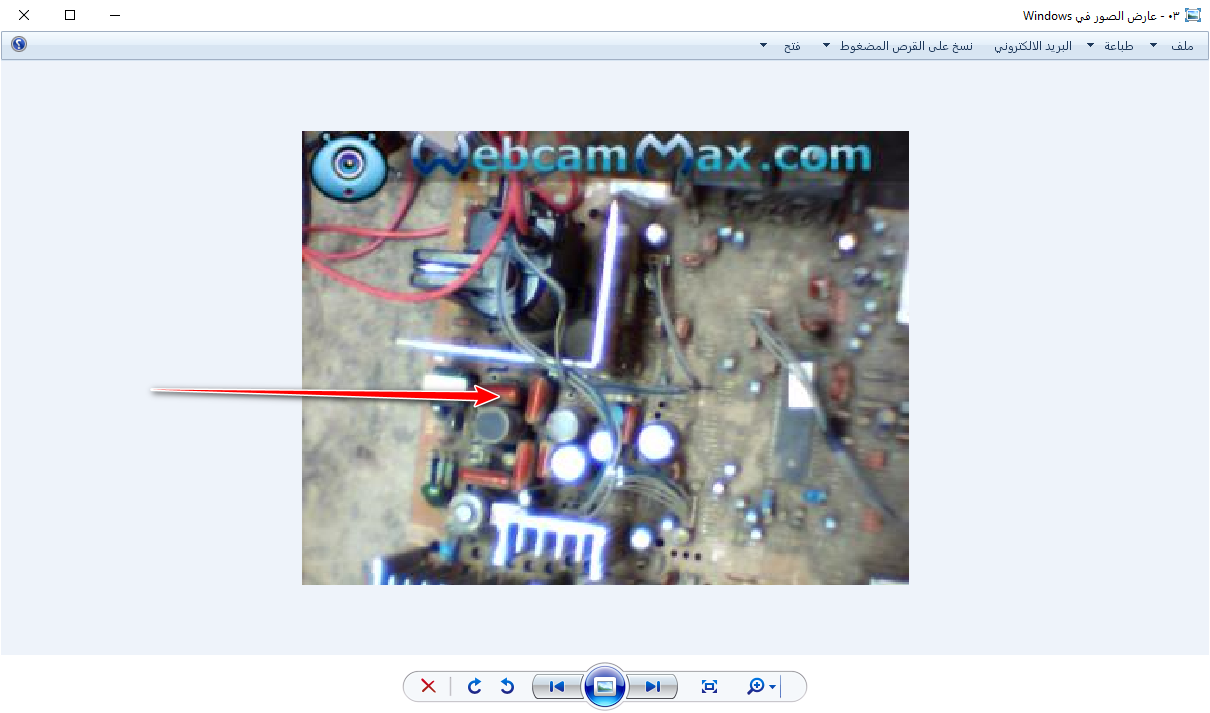The height and width of the screenshot is (713, 1210).
Task: Click the البريد الالكتروني (E-mail) button
Action: click(x=1032, y=46)
